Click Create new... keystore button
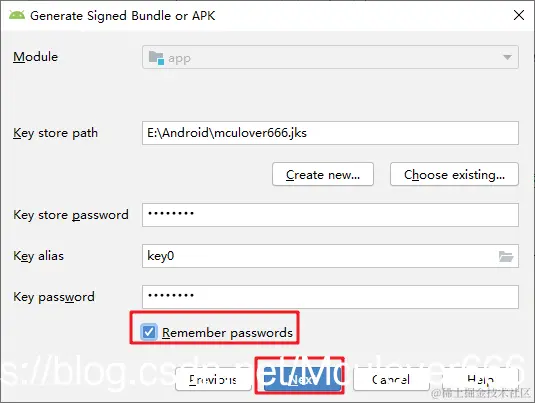This screenshot has width=535, height=403. tap(323, 174)
